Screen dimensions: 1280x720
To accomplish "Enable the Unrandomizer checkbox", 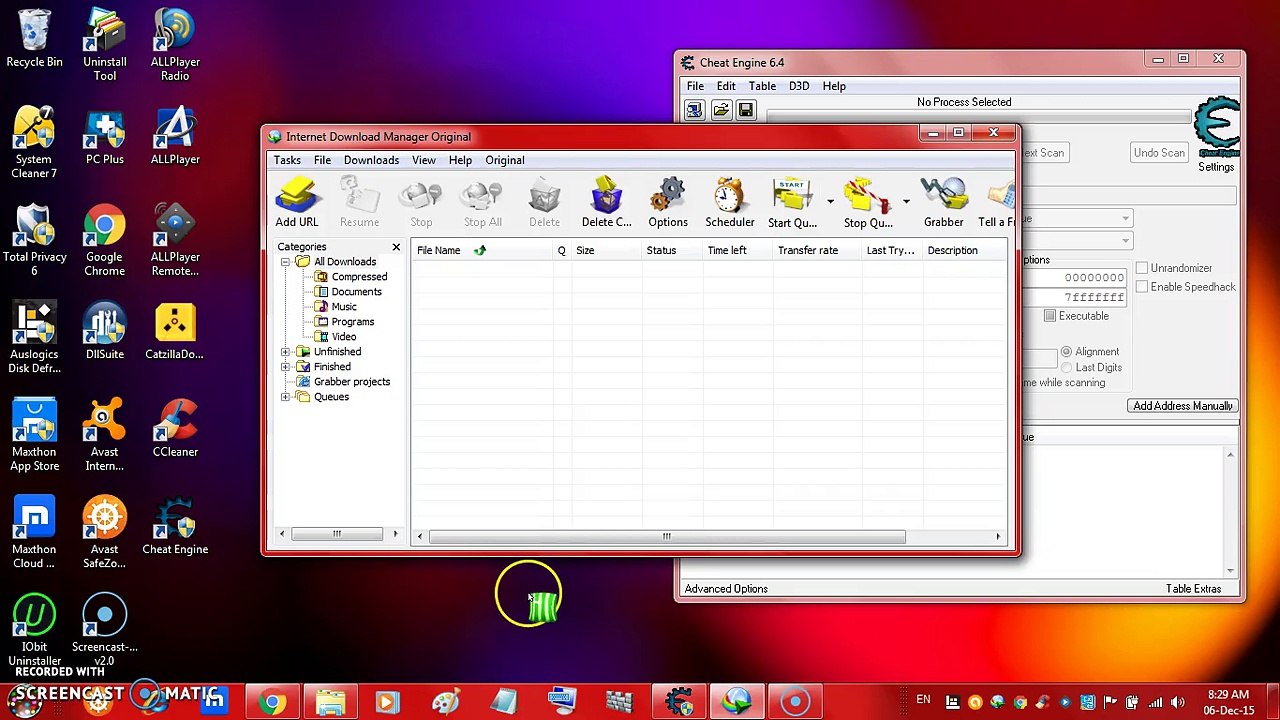I will [x=1142, y=268].
